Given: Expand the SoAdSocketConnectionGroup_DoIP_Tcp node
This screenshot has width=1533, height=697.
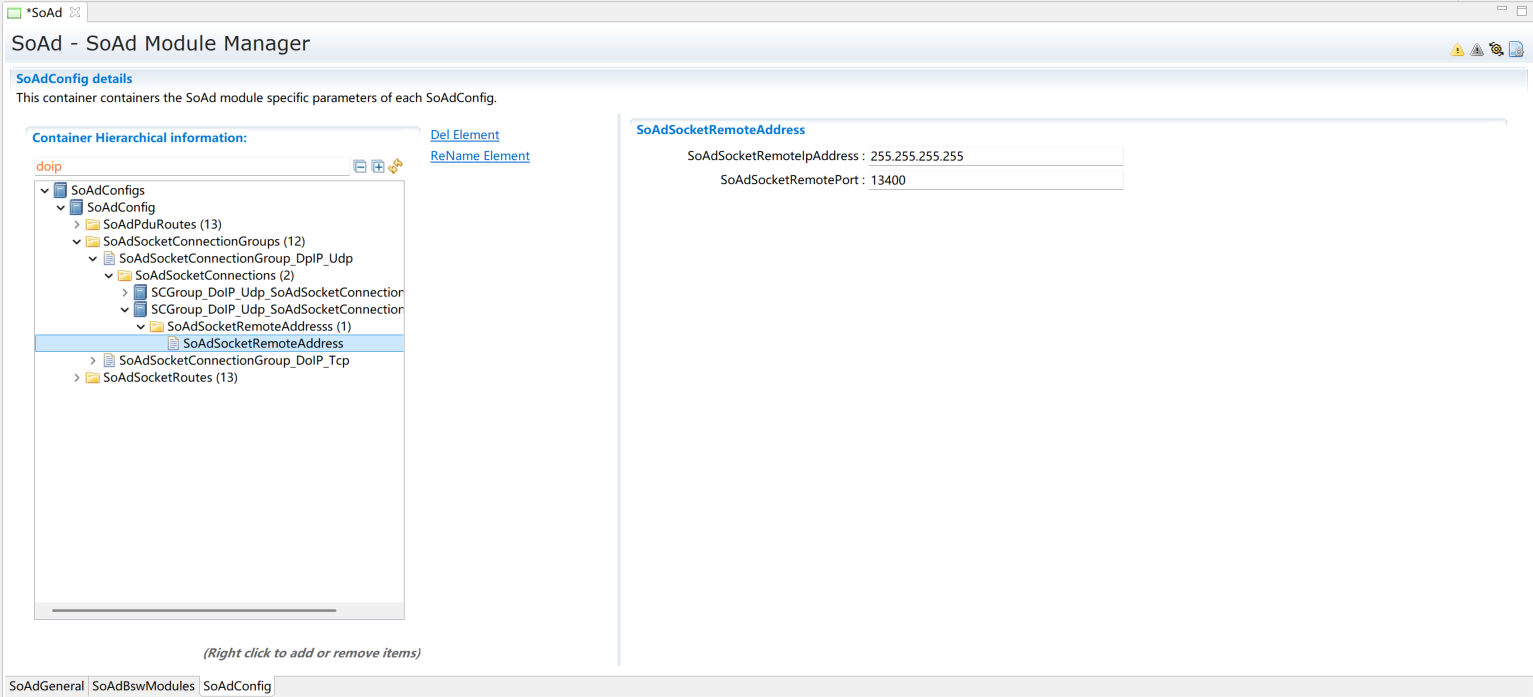Looking at the screenshot, I should [93, 360].
